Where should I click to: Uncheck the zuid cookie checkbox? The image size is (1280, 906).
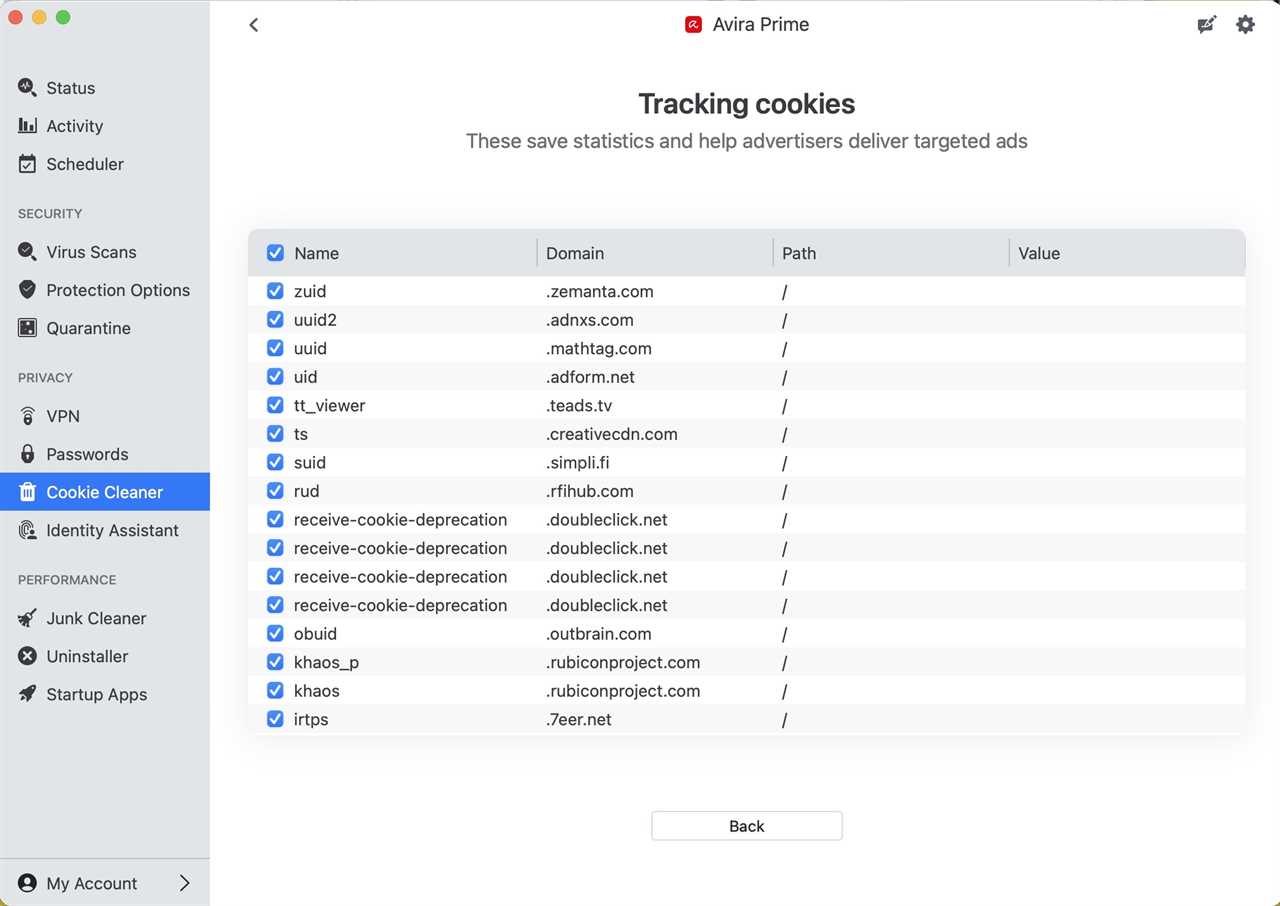pos(275,292)
